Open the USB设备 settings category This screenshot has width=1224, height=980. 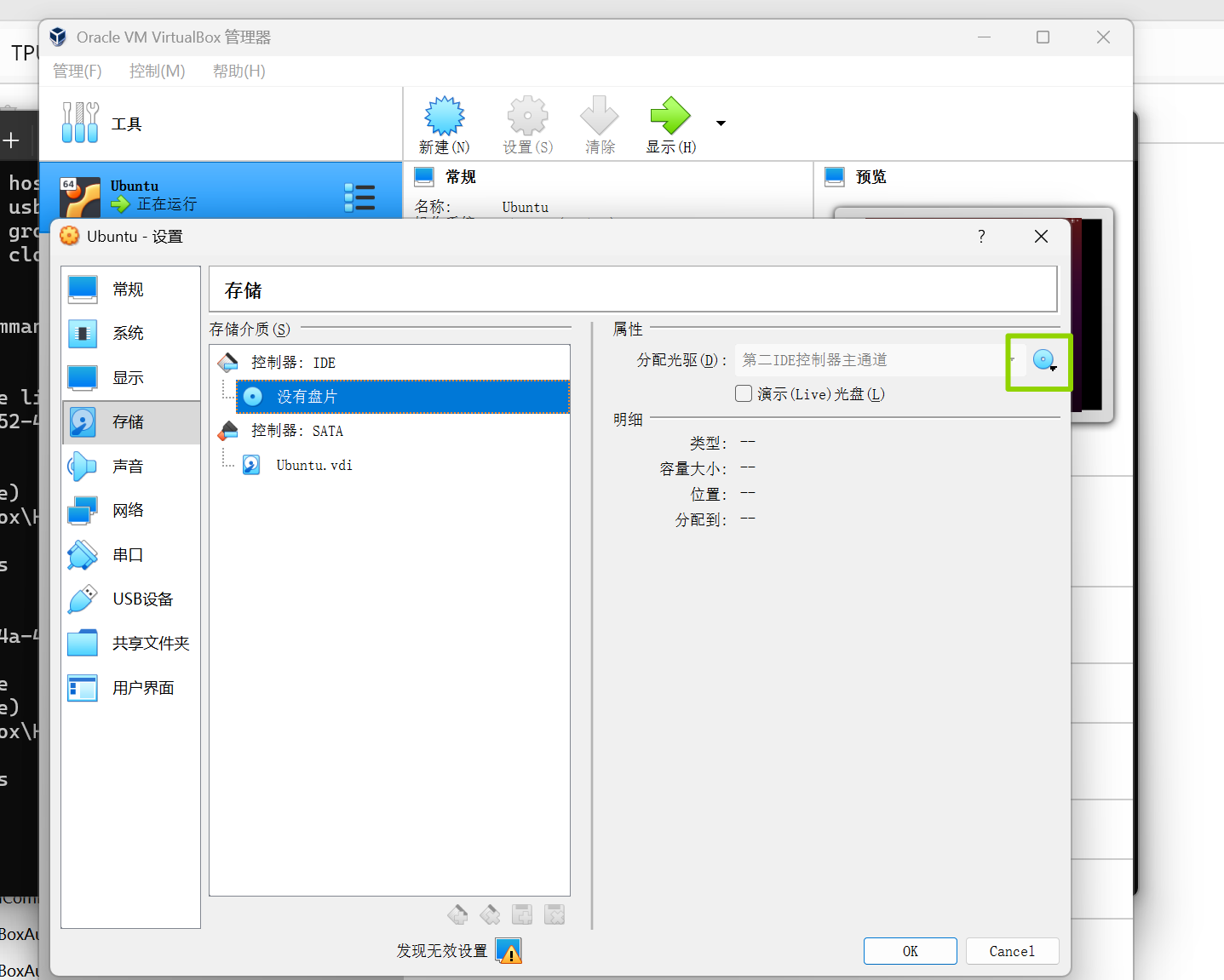coord(131,599)
